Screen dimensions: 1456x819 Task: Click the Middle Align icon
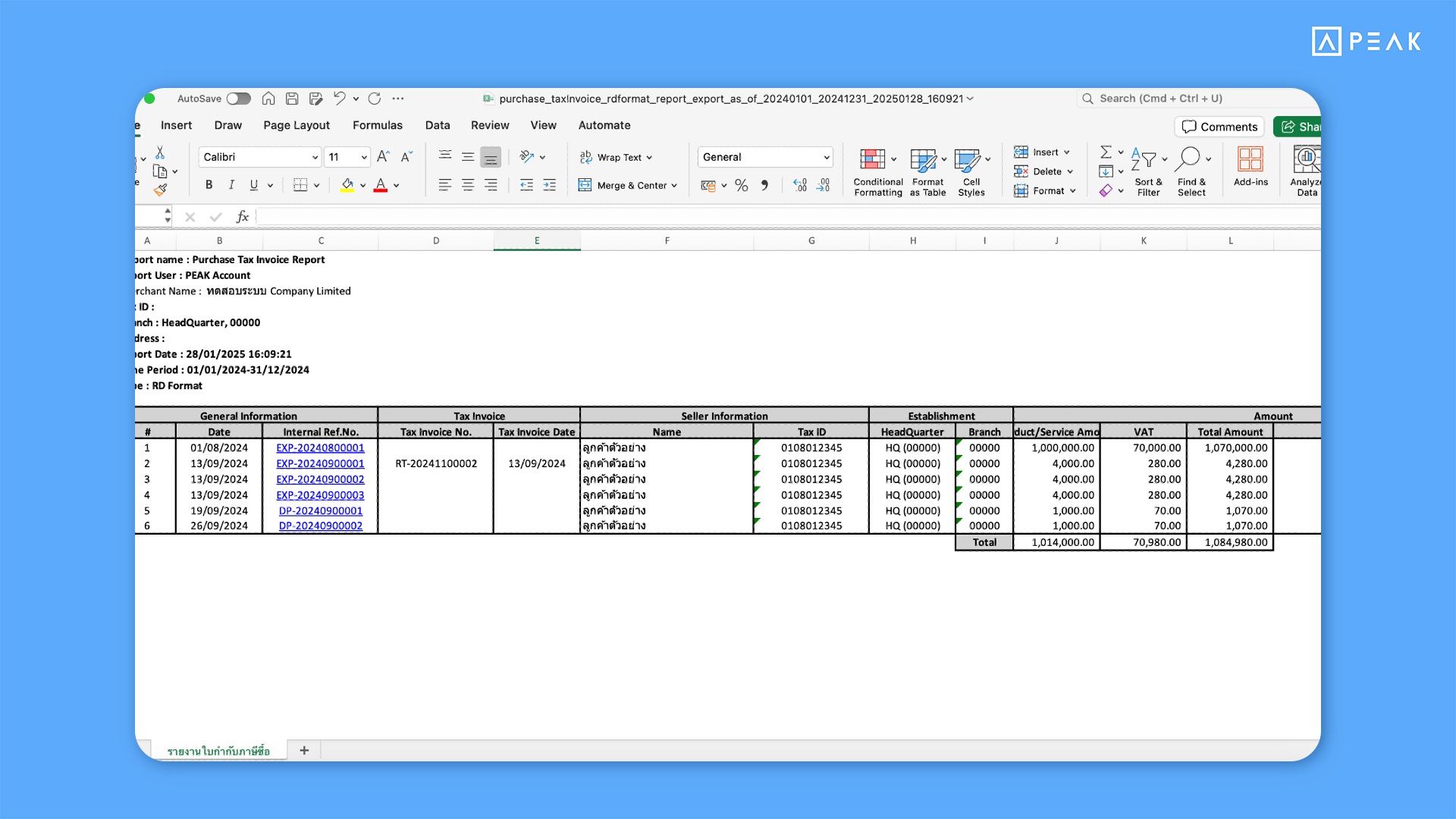(x=468, y=157)
